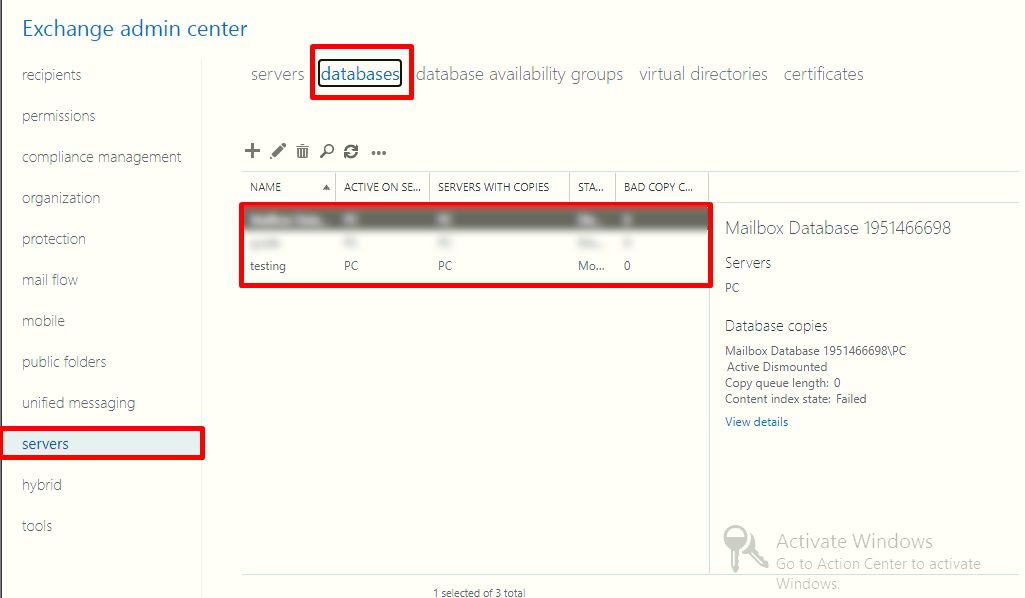Viewport: 1025px width, 598px height.
Task: Open mobile in the left navigation
Action: pos(43,321)
